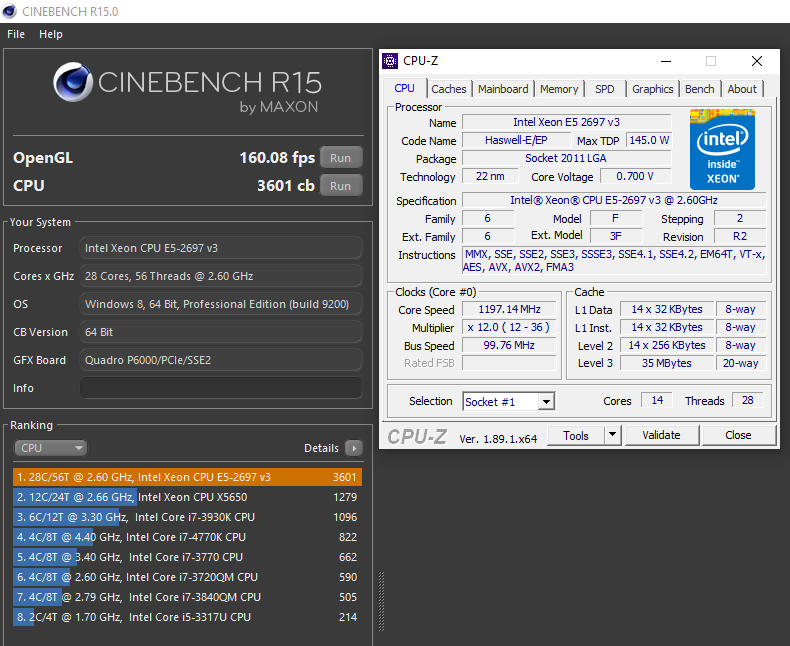Open the Help menu in Cinebench

coord(51,34)
